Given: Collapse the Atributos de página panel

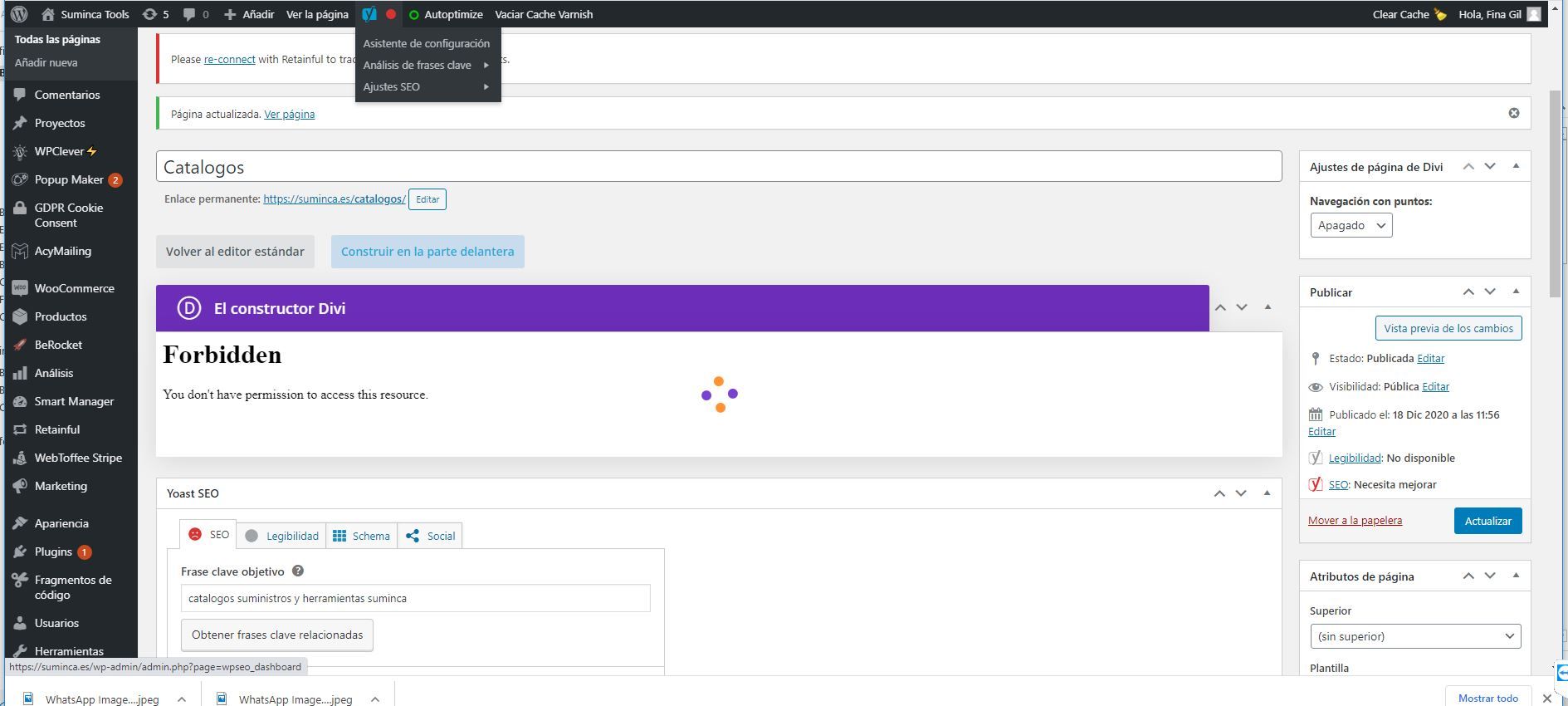Looking at the screenshot, I should [x=1516, y=576].
